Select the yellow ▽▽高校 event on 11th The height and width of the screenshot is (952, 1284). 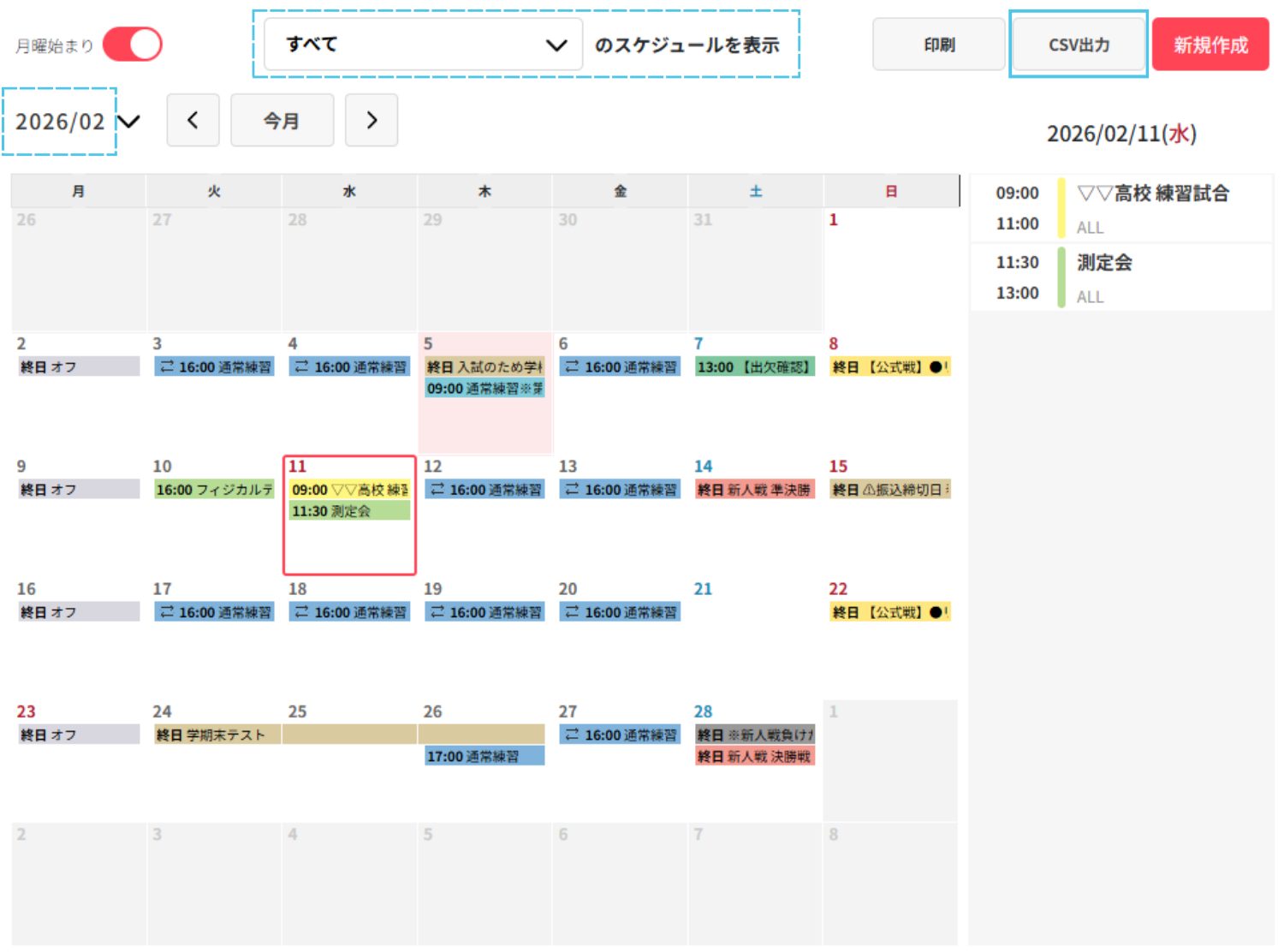(349, 490)
